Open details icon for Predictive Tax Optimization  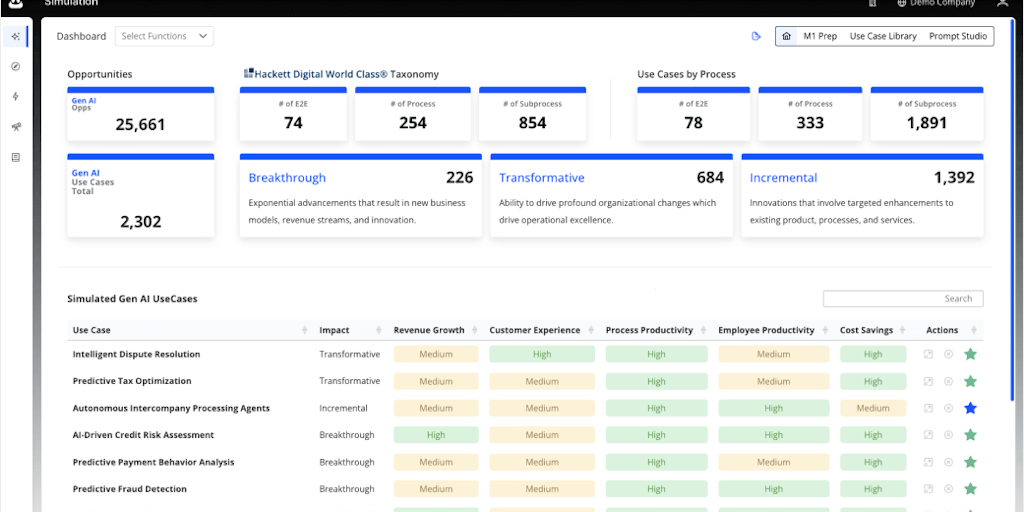[928, 381]
